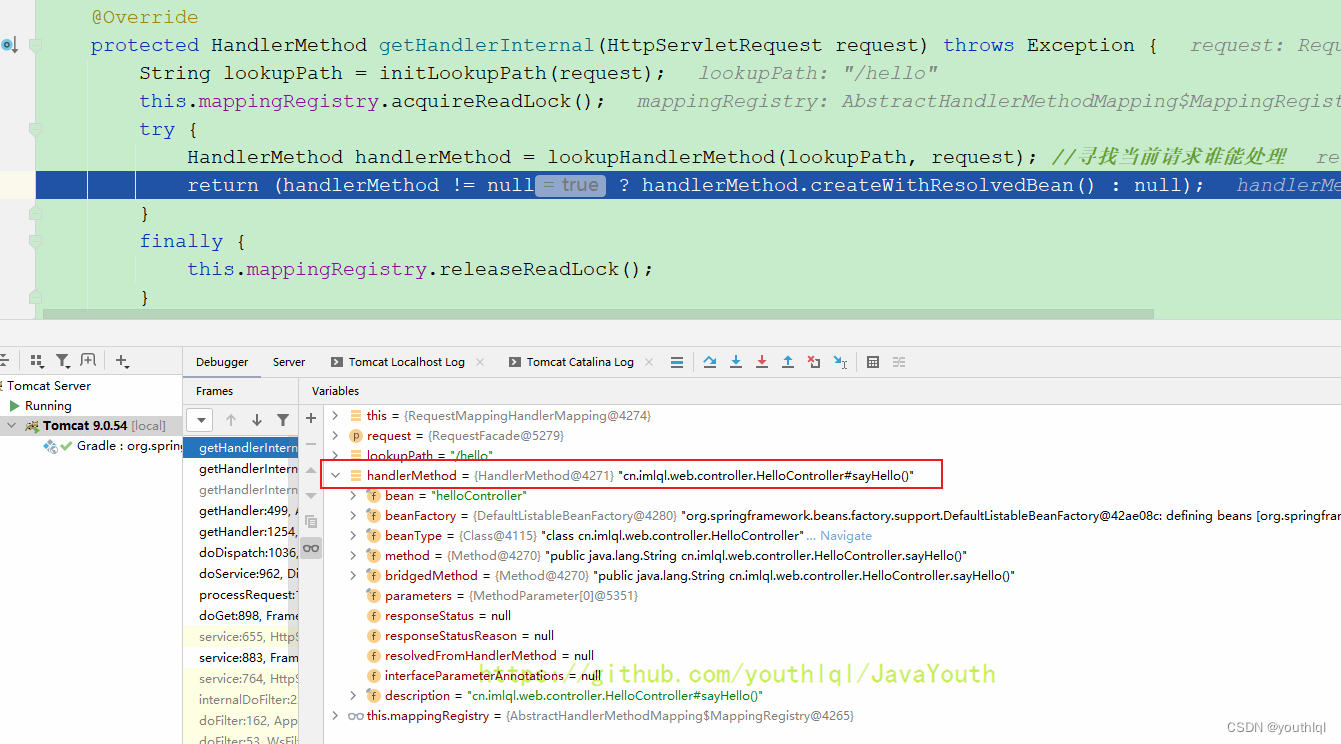Click the move watch down arrow
Viewport: 1341px width, 744px height.
311,496
